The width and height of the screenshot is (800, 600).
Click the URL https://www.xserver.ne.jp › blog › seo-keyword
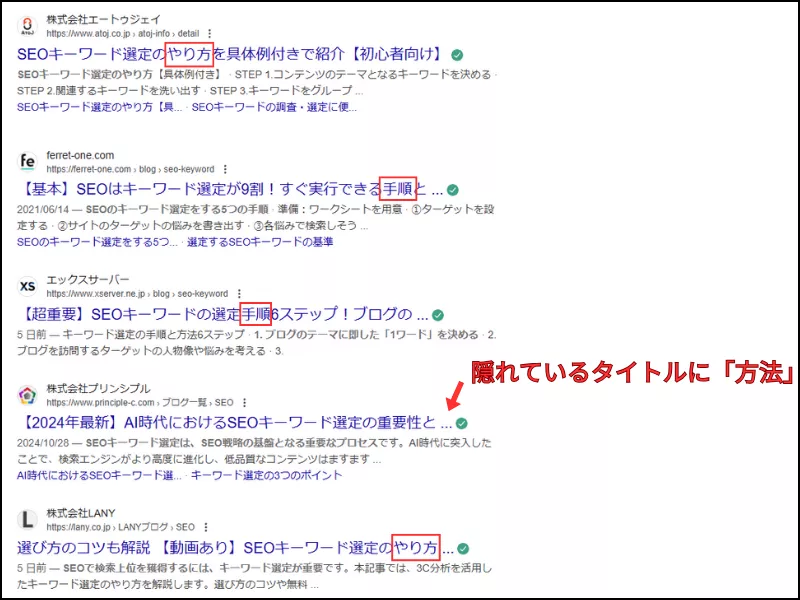click(x=137, y=294)
